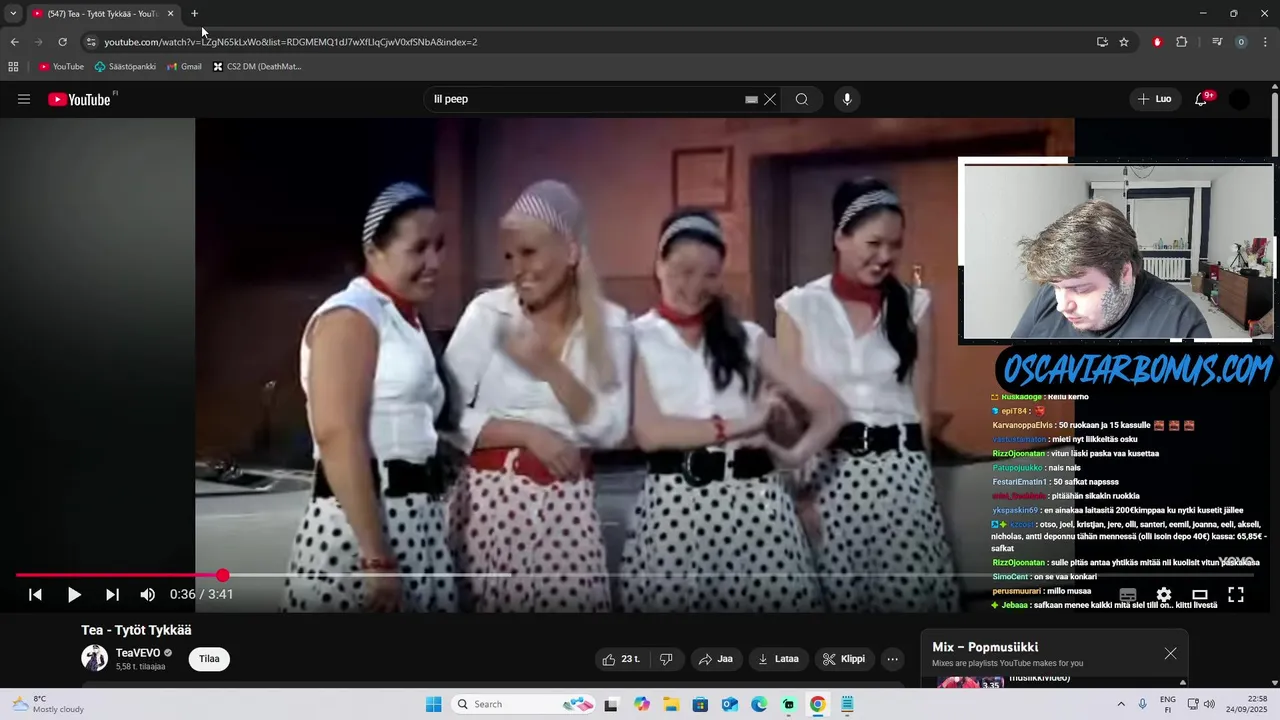Open the TeaVEVO channel avatar
Image resolution: width=1280 pixels, height=720 pixels.
click(94, 658)
